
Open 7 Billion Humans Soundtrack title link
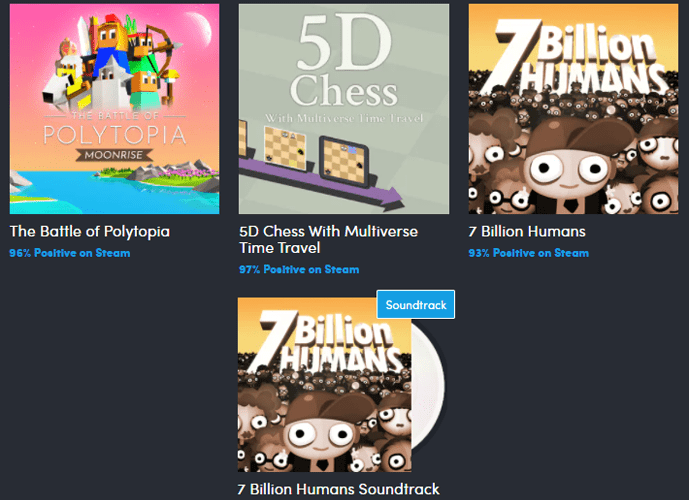pyautogui.click(x=338, y=489)
